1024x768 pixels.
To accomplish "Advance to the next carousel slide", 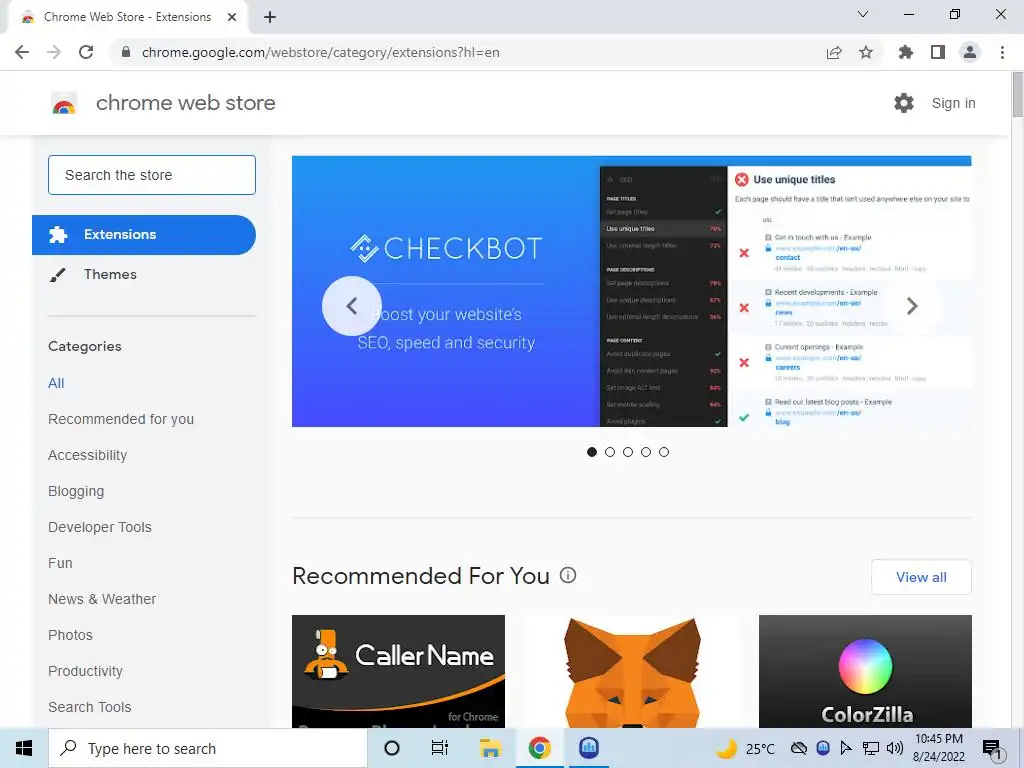I will pos(912,306).
